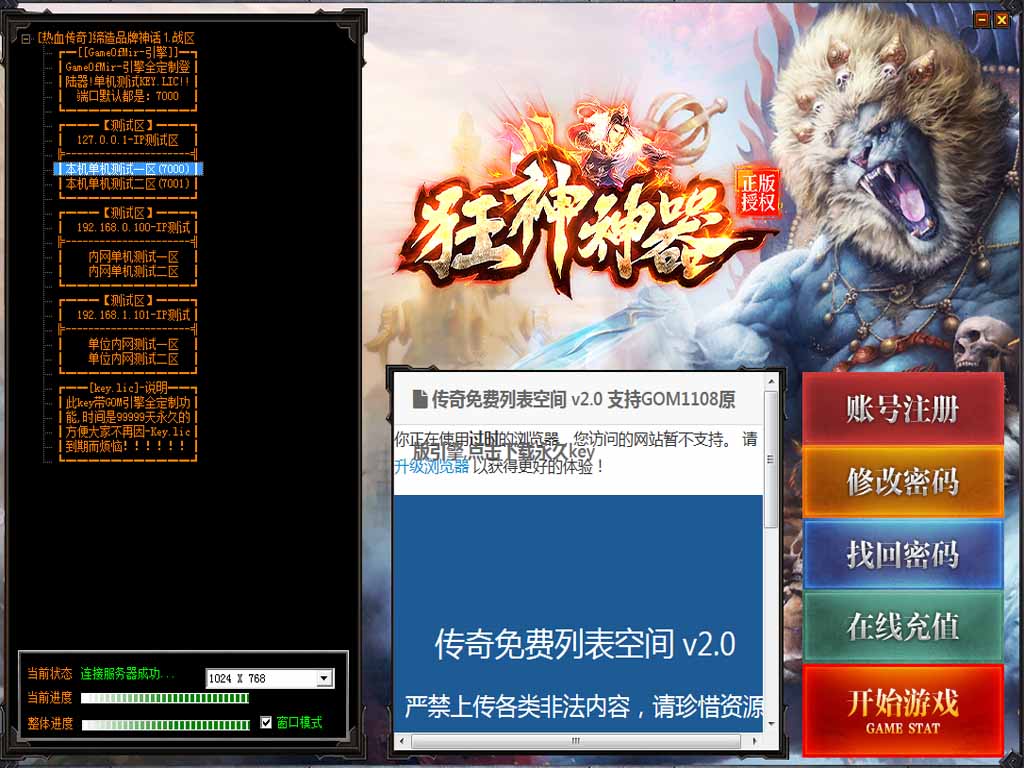
Task: Open the 账号注册 account registration button
Action: point(902,409)
